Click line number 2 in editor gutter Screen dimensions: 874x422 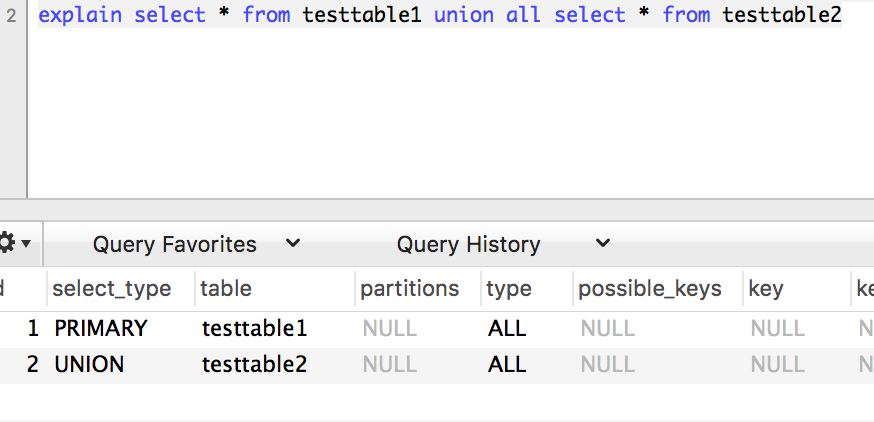(x=10, y=16)
